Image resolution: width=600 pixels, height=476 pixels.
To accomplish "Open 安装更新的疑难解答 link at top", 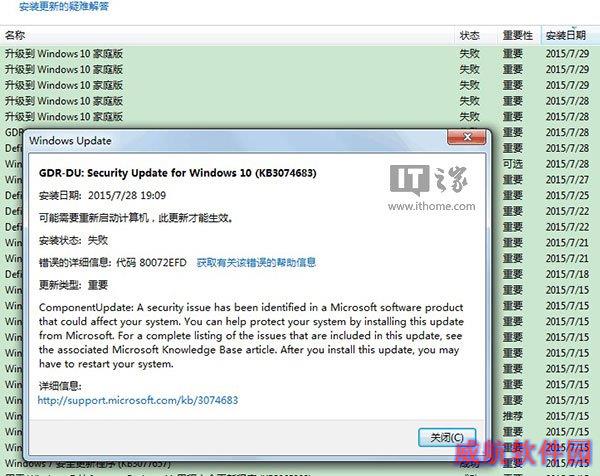I will coord(64,7).
